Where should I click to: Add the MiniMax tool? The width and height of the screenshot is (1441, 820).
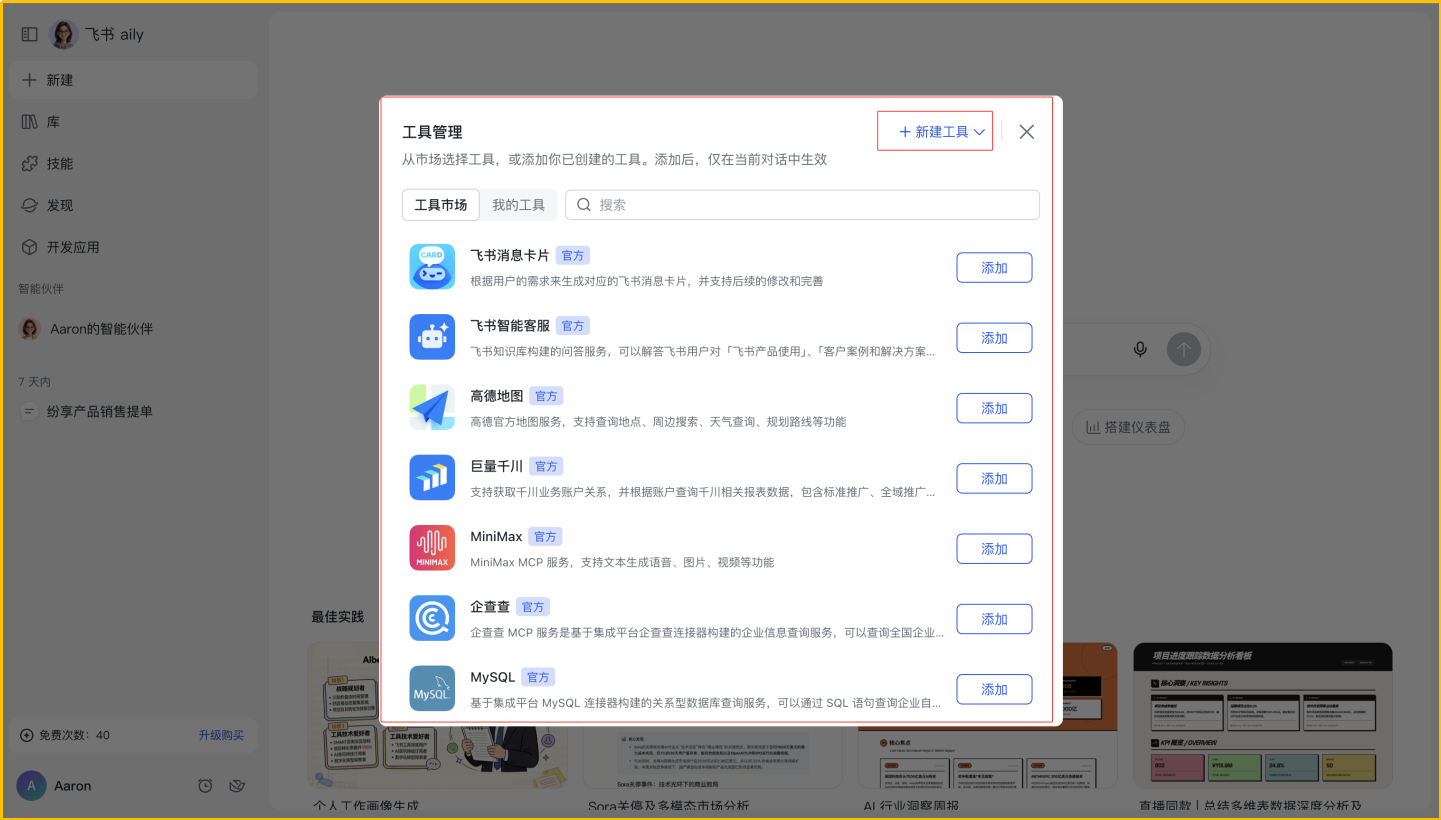pyautogui.click(x=994, y=549)
